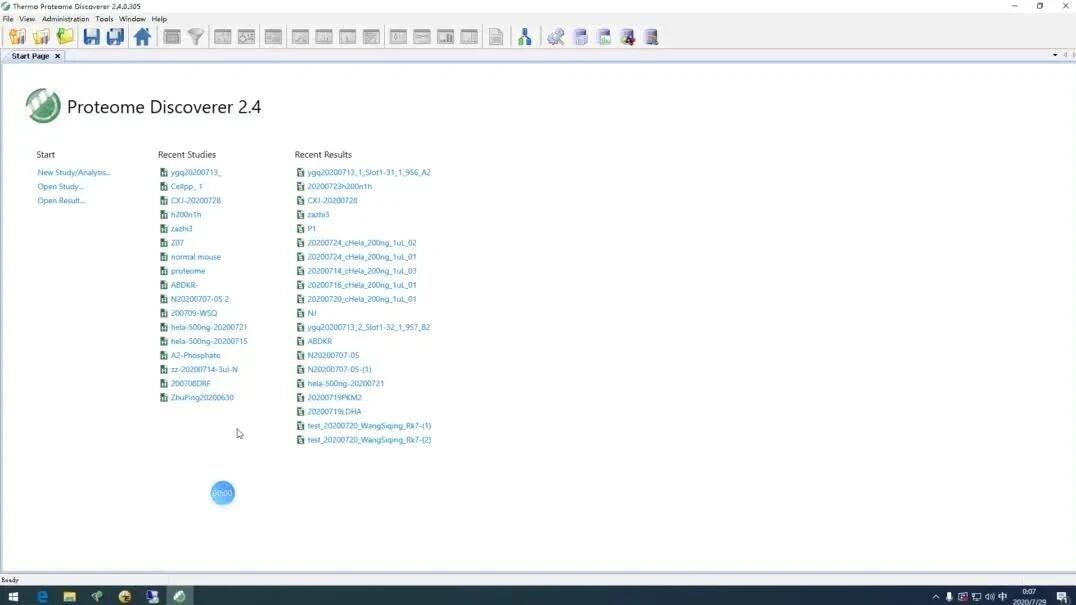The height and width of the screenshot is (605, 1076).
Task: Open recent study 200709-WSQ
Action: 194,313
